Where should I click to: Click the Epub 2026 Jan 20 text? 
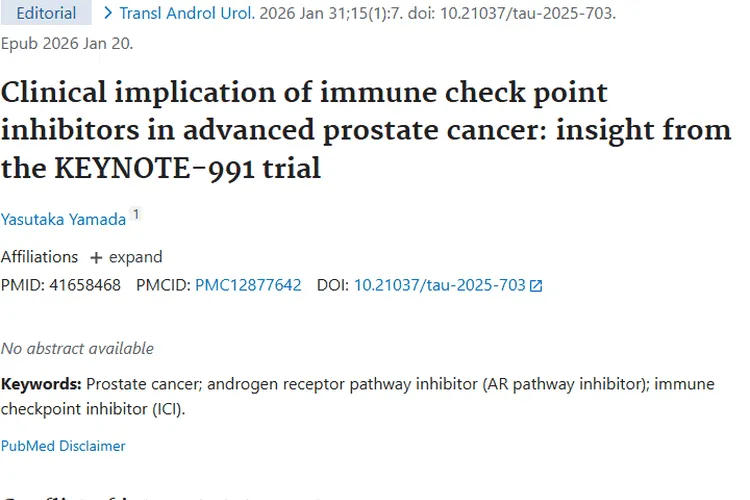tap(67, 43)
